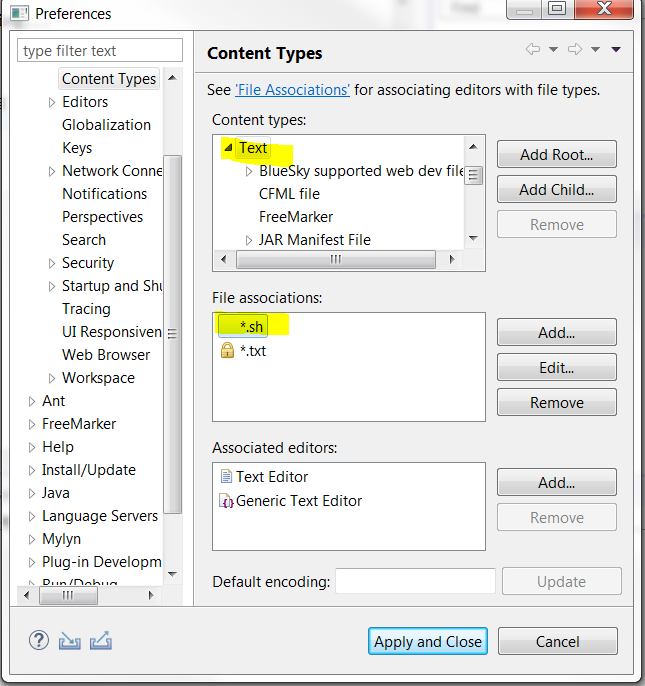Go back using the left arrow icon
The image size is (645, 686).
[x=533, y=49]
